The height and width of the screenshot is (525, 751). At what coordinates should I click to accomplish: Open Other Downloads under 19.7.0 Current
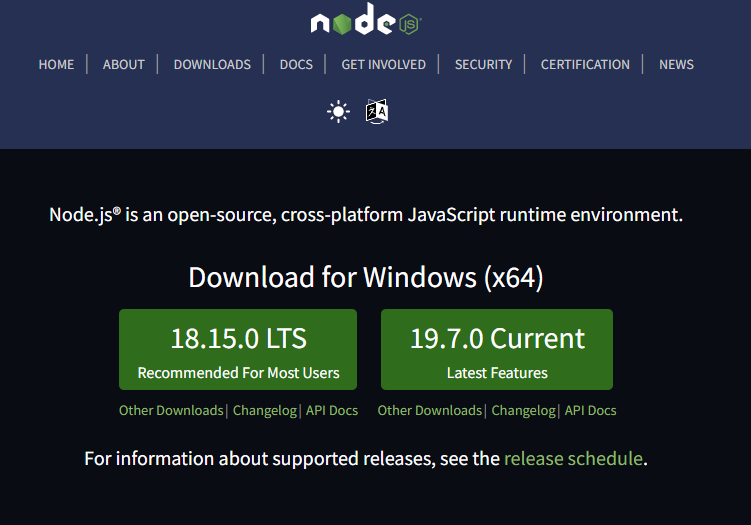click(430, 411)
